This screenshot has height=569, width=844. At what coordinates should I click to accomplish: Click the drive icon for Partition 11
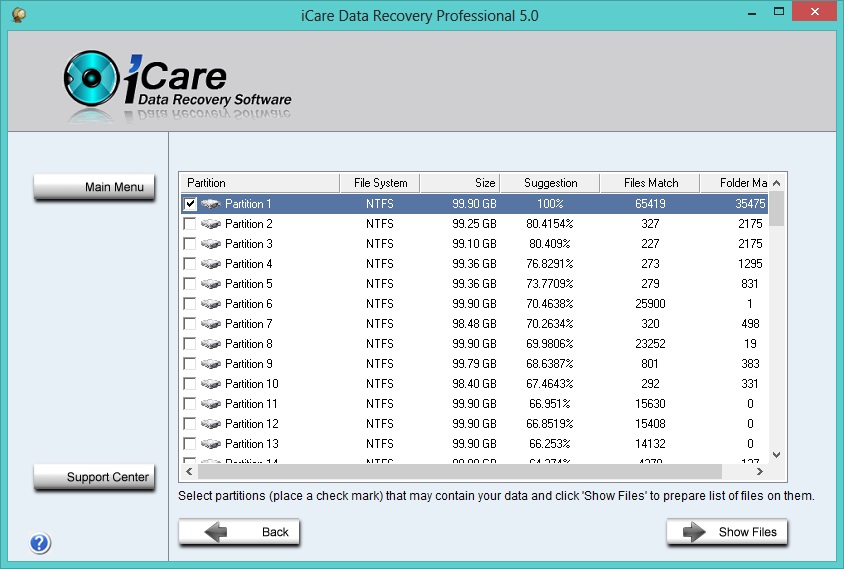click(x=210, y=404)
